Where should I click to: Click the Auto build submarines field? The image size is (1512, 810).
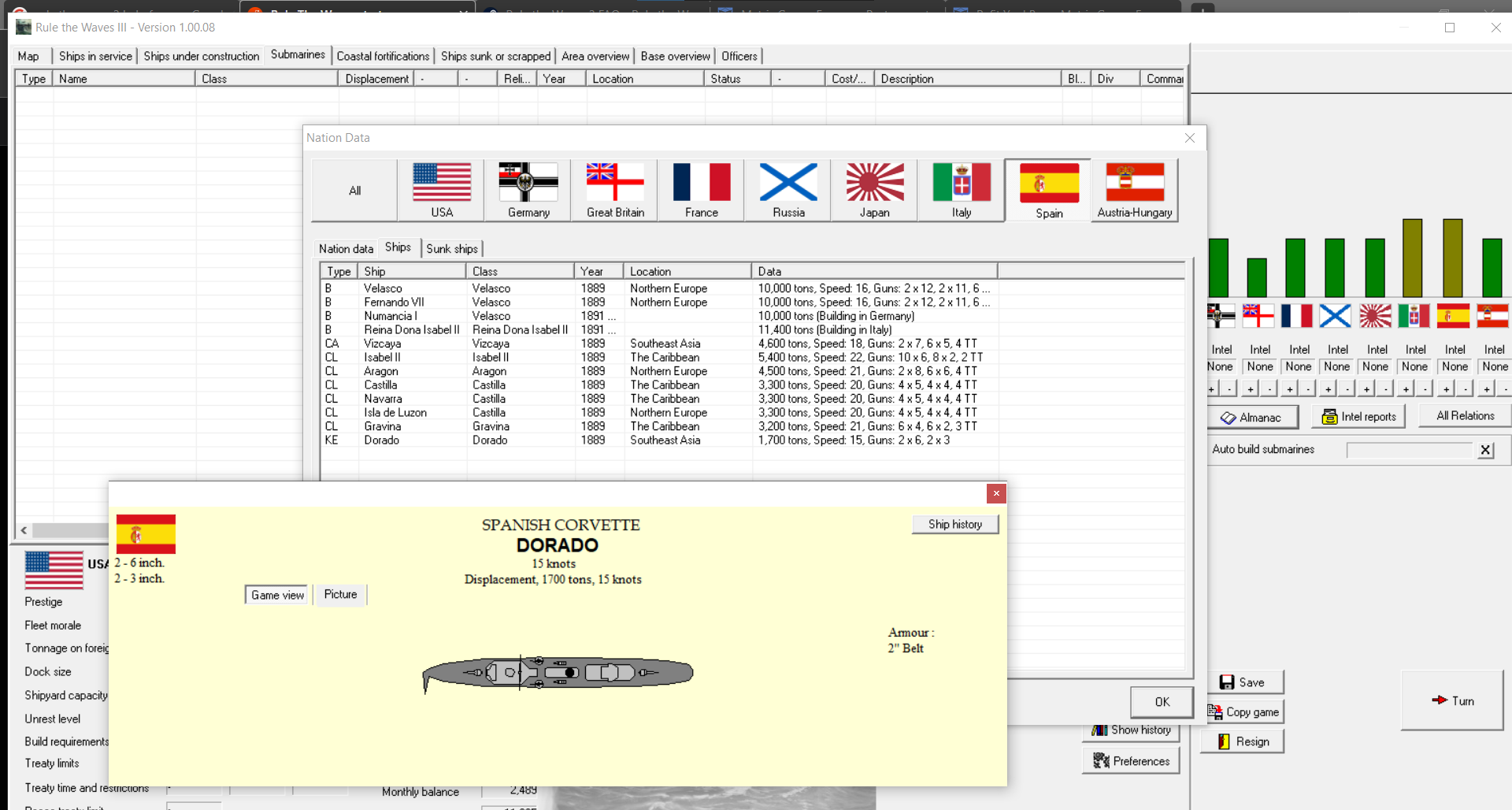(x=1409, y=450)
